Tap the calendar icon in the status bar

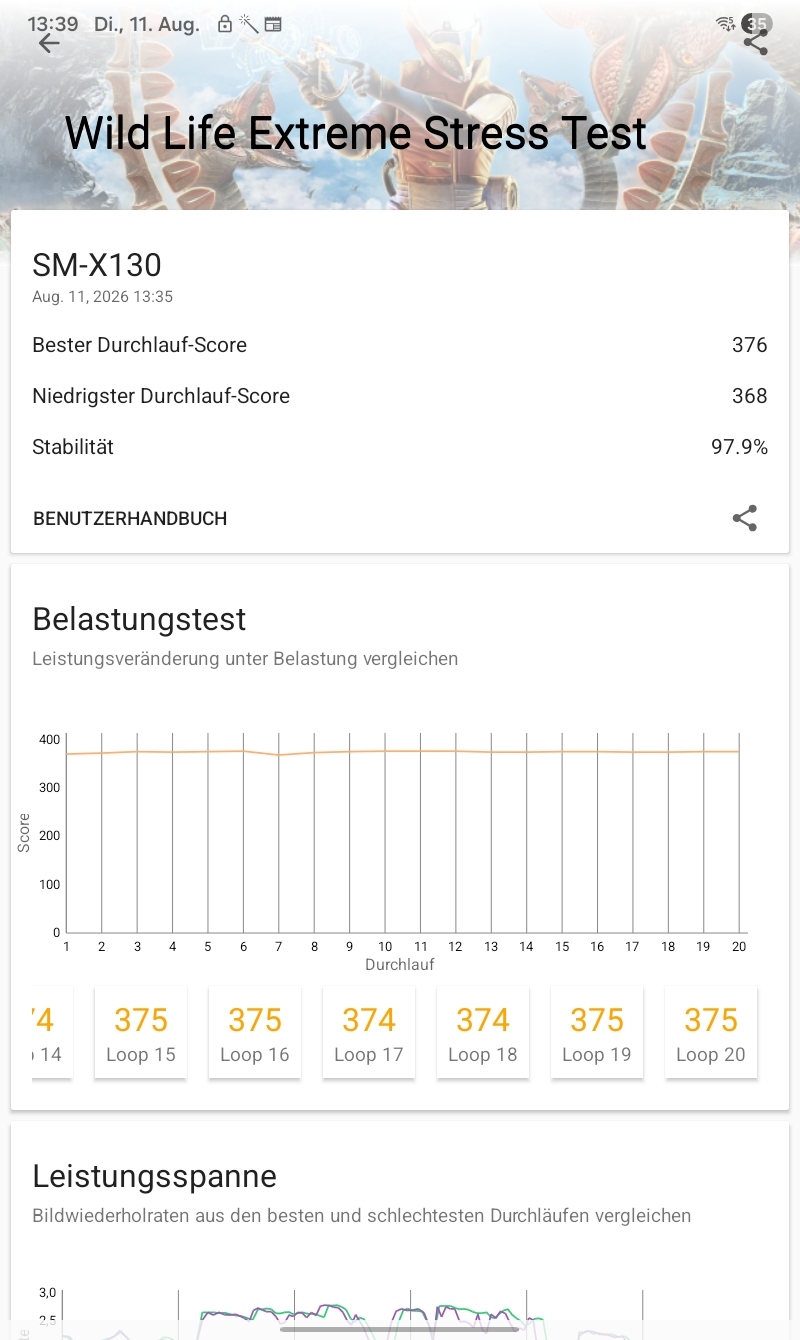coord(273,24)
